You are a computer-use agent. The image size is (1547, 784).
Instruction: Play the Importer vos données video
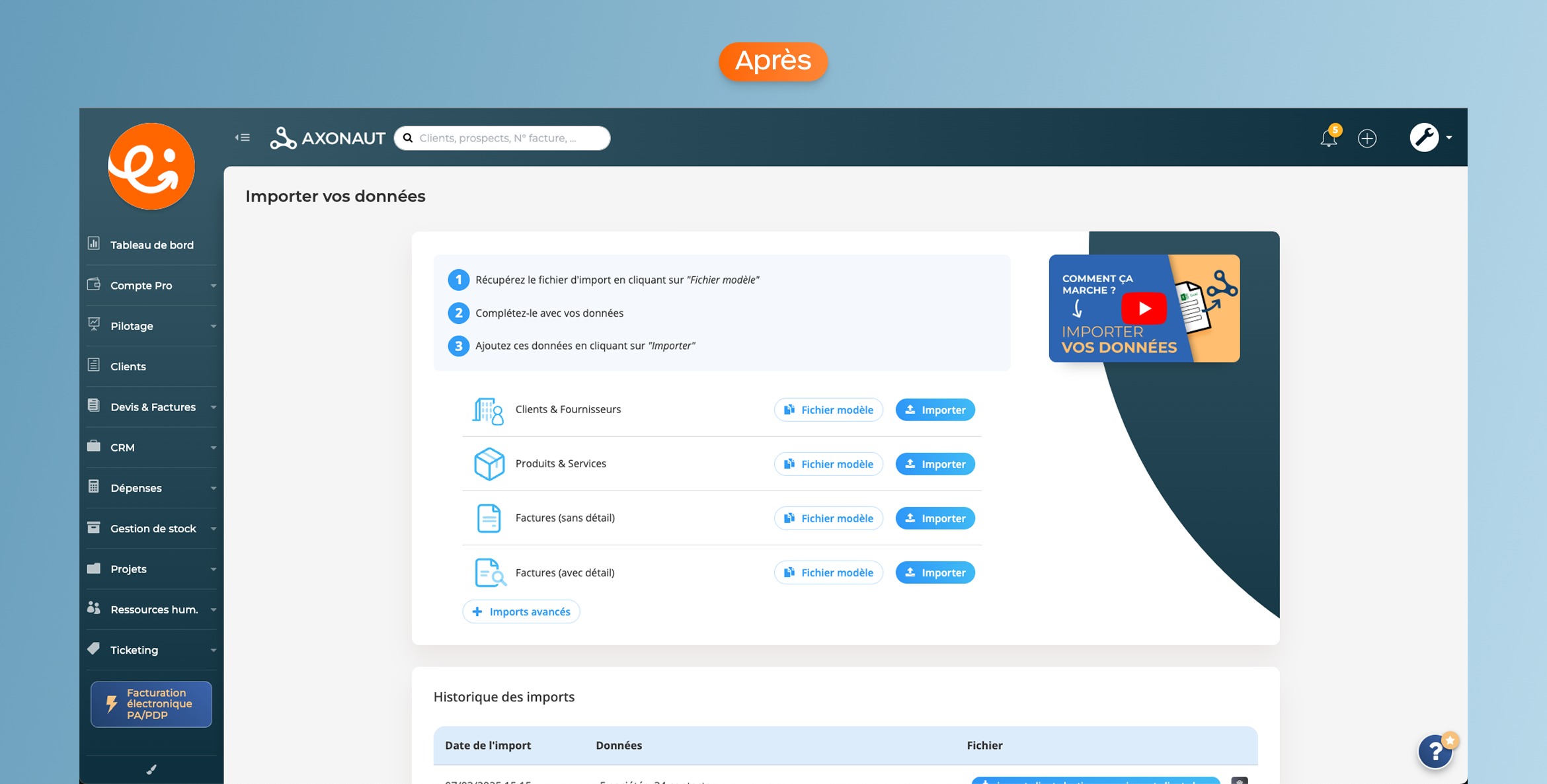(x=1144, y=309)
